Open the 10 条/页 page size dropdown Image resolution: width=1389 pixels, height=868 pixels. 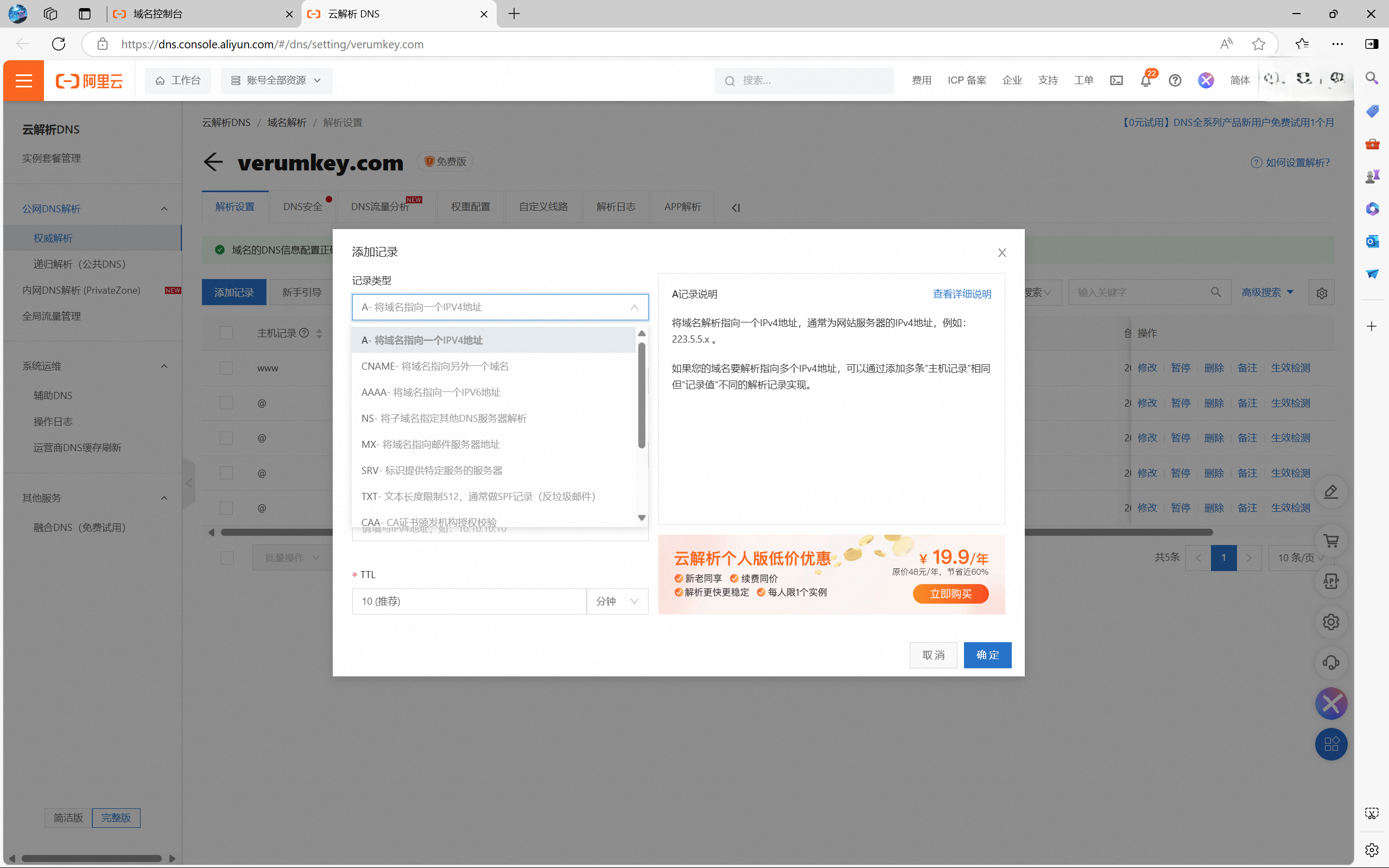(x=1301, y=558)
